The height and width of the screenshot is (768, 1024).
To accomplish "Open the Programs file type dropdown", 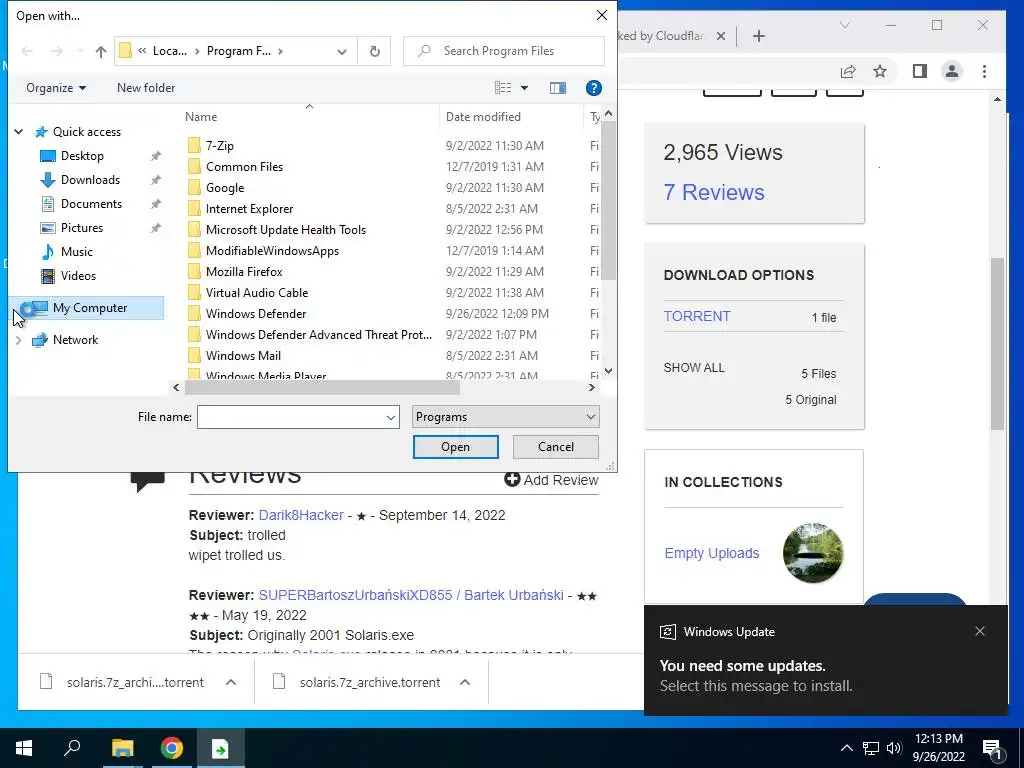I will pyautogui.click(x=505, y=417).
